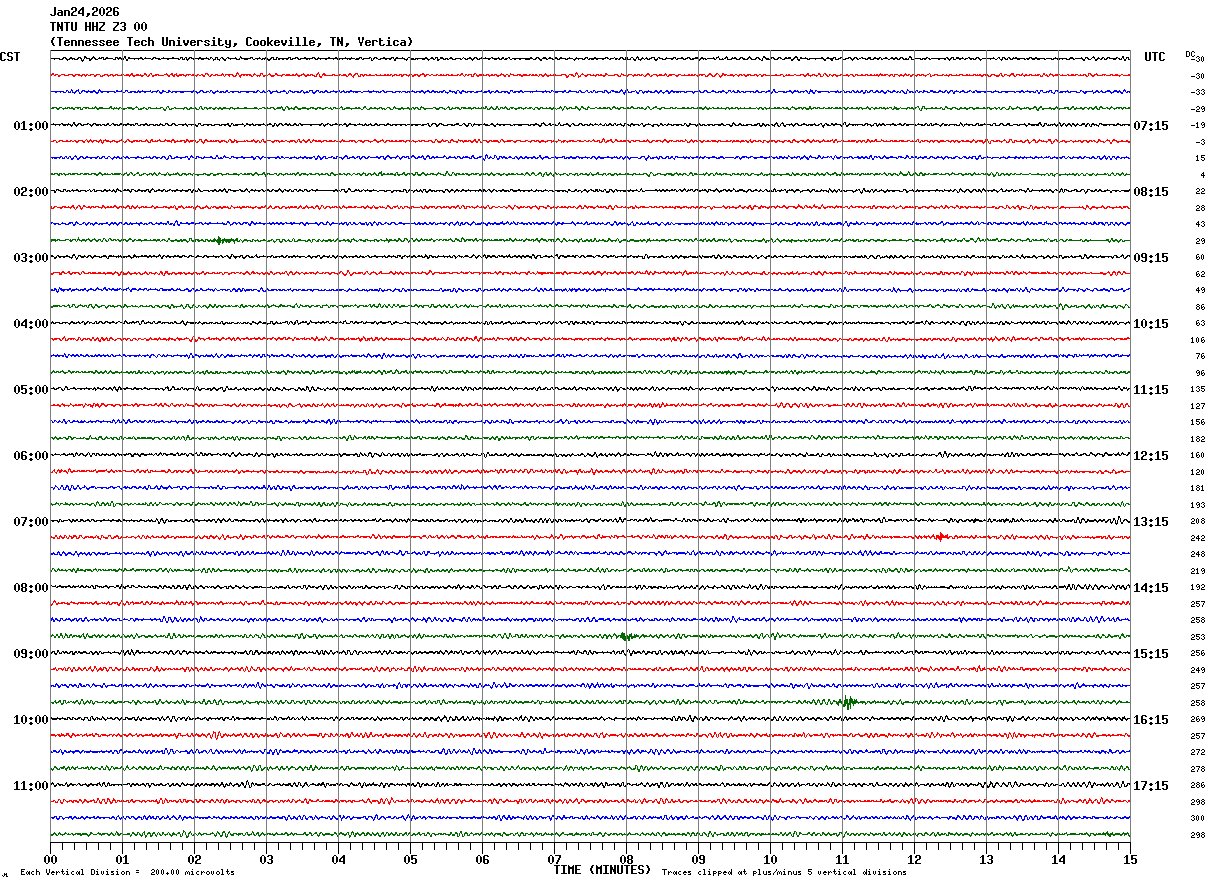Click the 09:15 UTC time label
The width and height of the screenshot is (1210, 886).
click(x=1151, y=258)
